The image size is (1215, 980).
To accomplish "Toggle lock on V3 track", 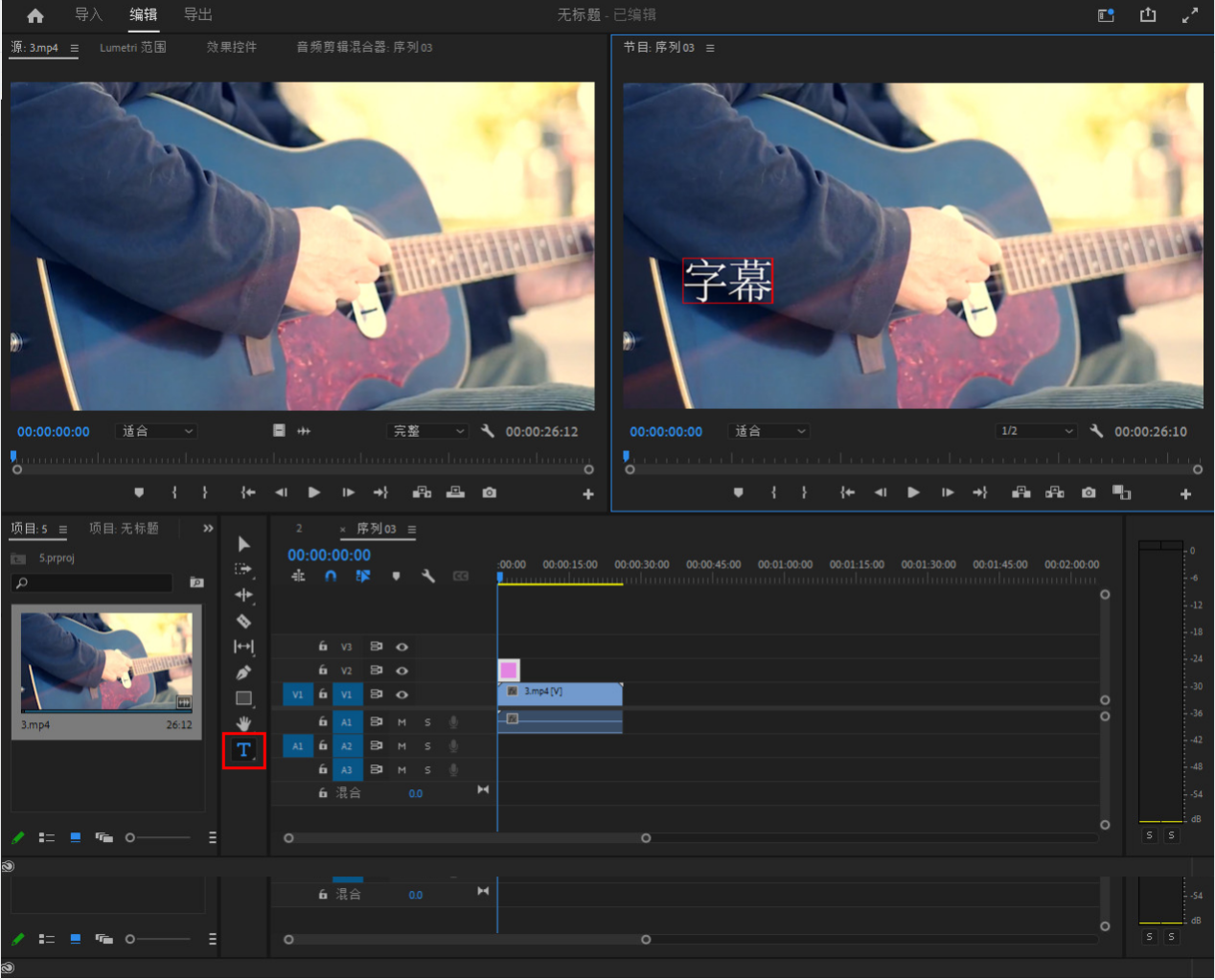I will point(323,647).
